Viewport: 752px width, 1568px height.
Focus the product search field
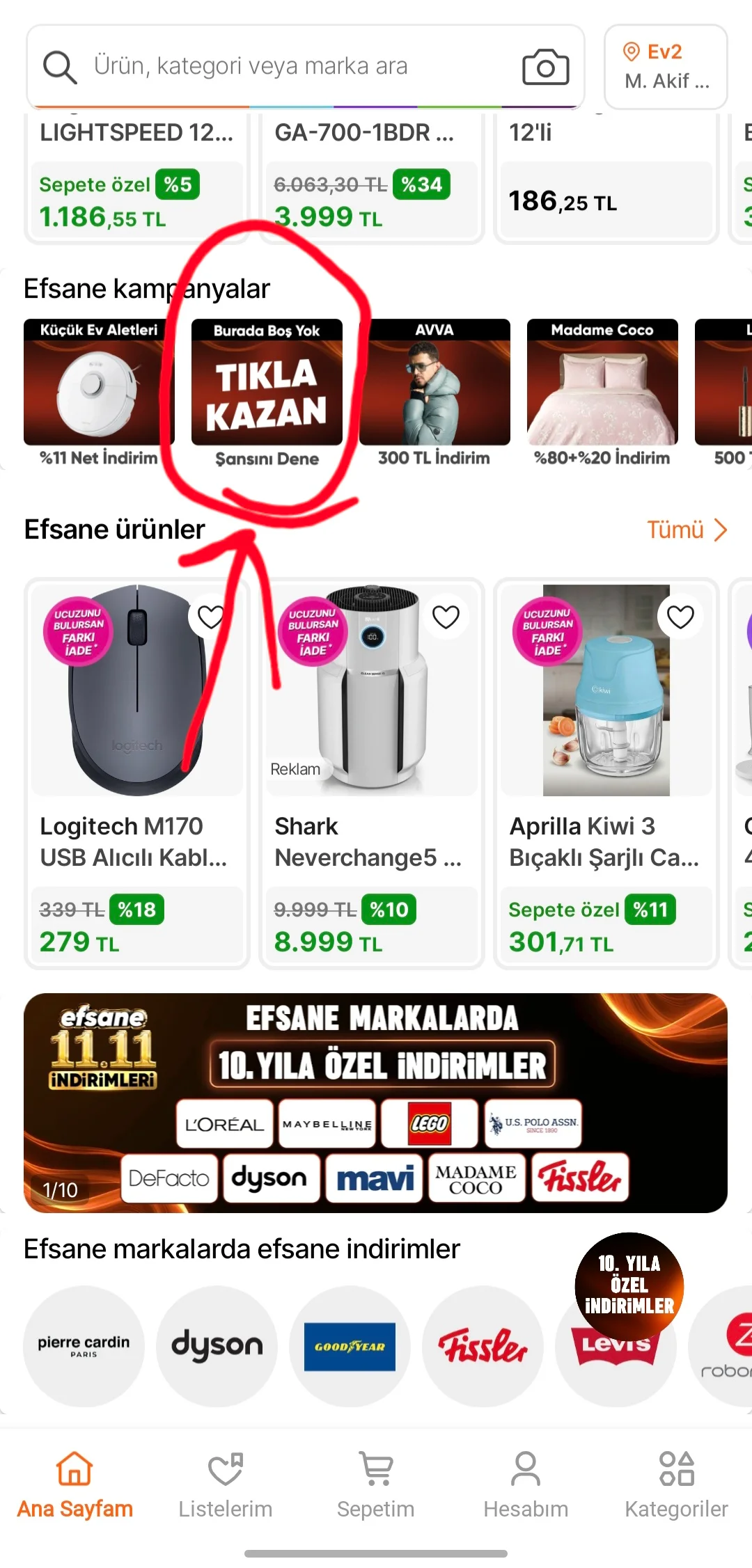point(305,67)
